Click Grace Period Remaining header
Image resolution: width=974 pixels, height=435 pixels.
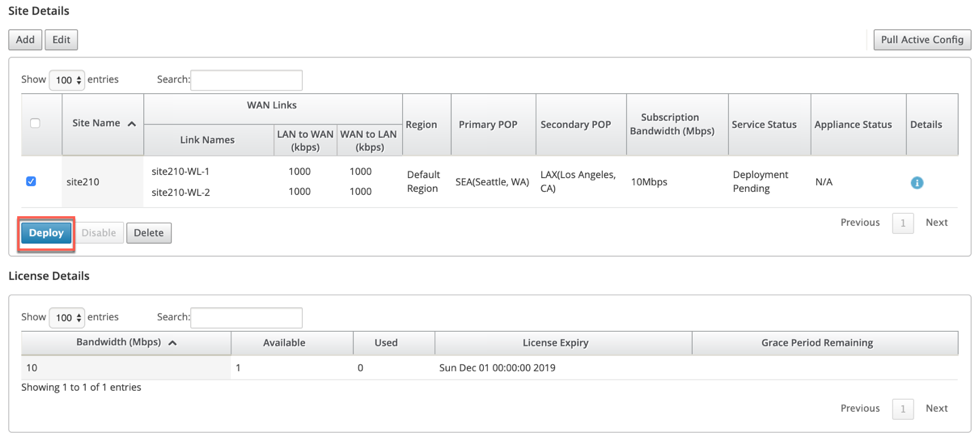pos(825,342)
